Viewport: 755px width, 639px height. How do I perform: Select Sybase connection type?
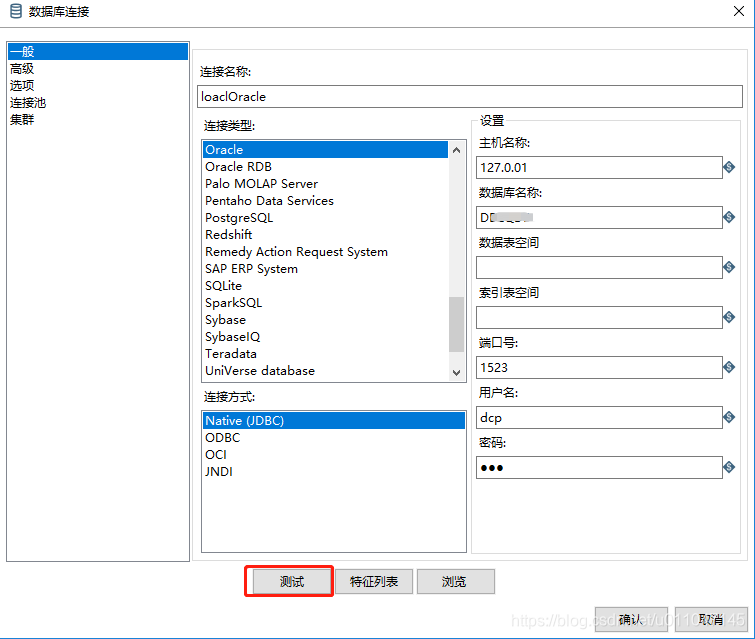tap(325, 320)
